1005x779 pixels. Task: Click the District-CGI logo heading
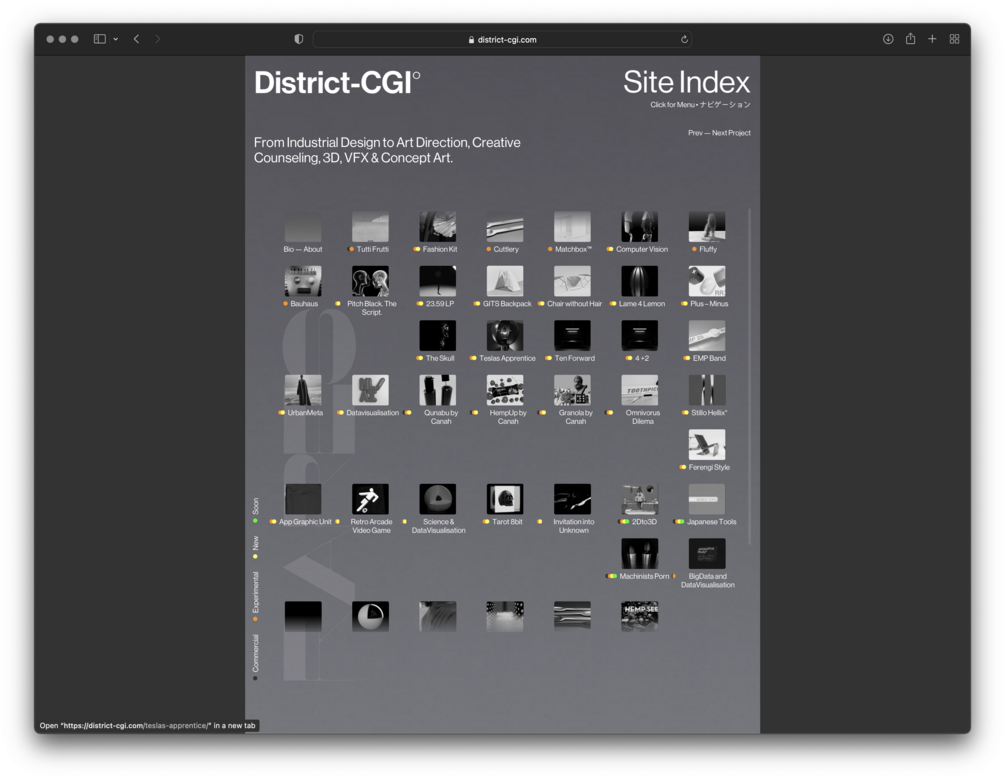[337, 83]
